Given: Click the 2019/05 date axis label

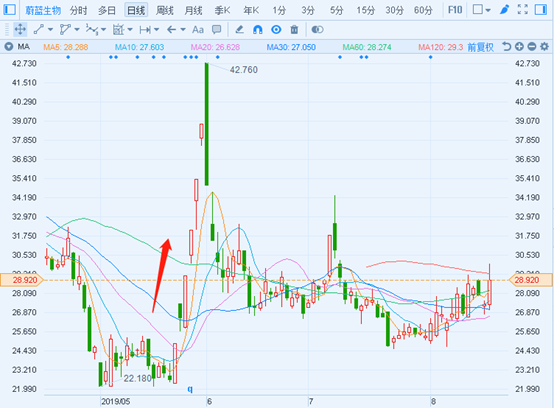Looking at the screenshot, I should click(x=116, y=402).
